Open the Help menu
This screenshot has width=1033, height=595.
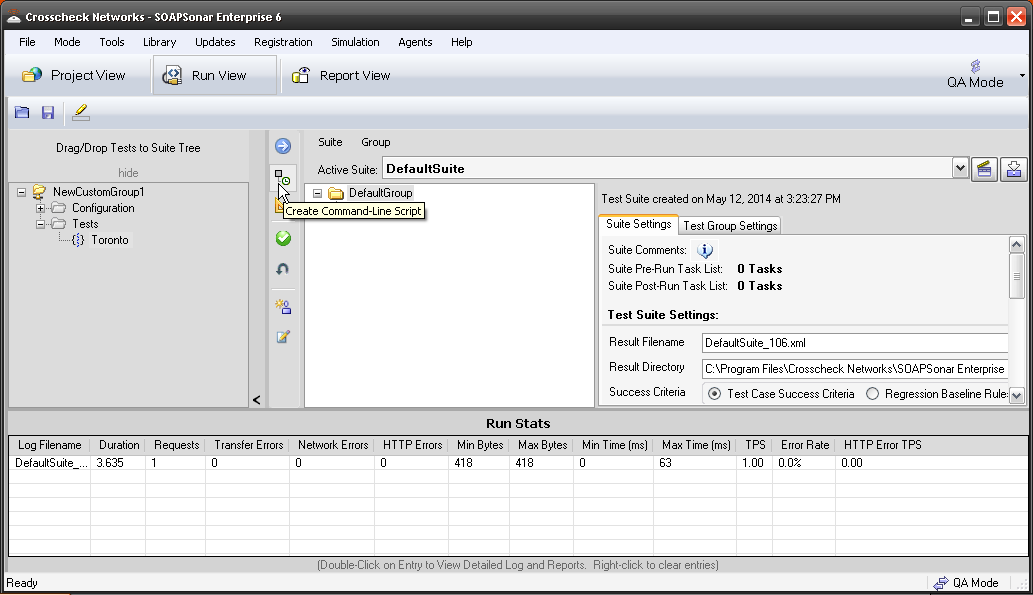click(461, 42)
